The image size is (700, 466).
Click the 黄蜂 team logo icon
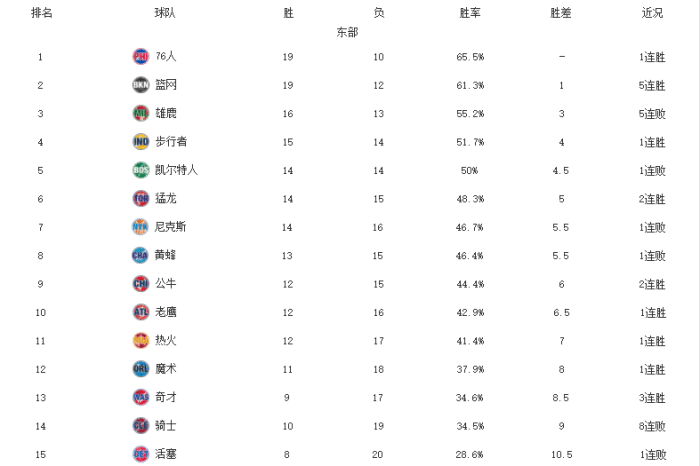click(141, 255)
